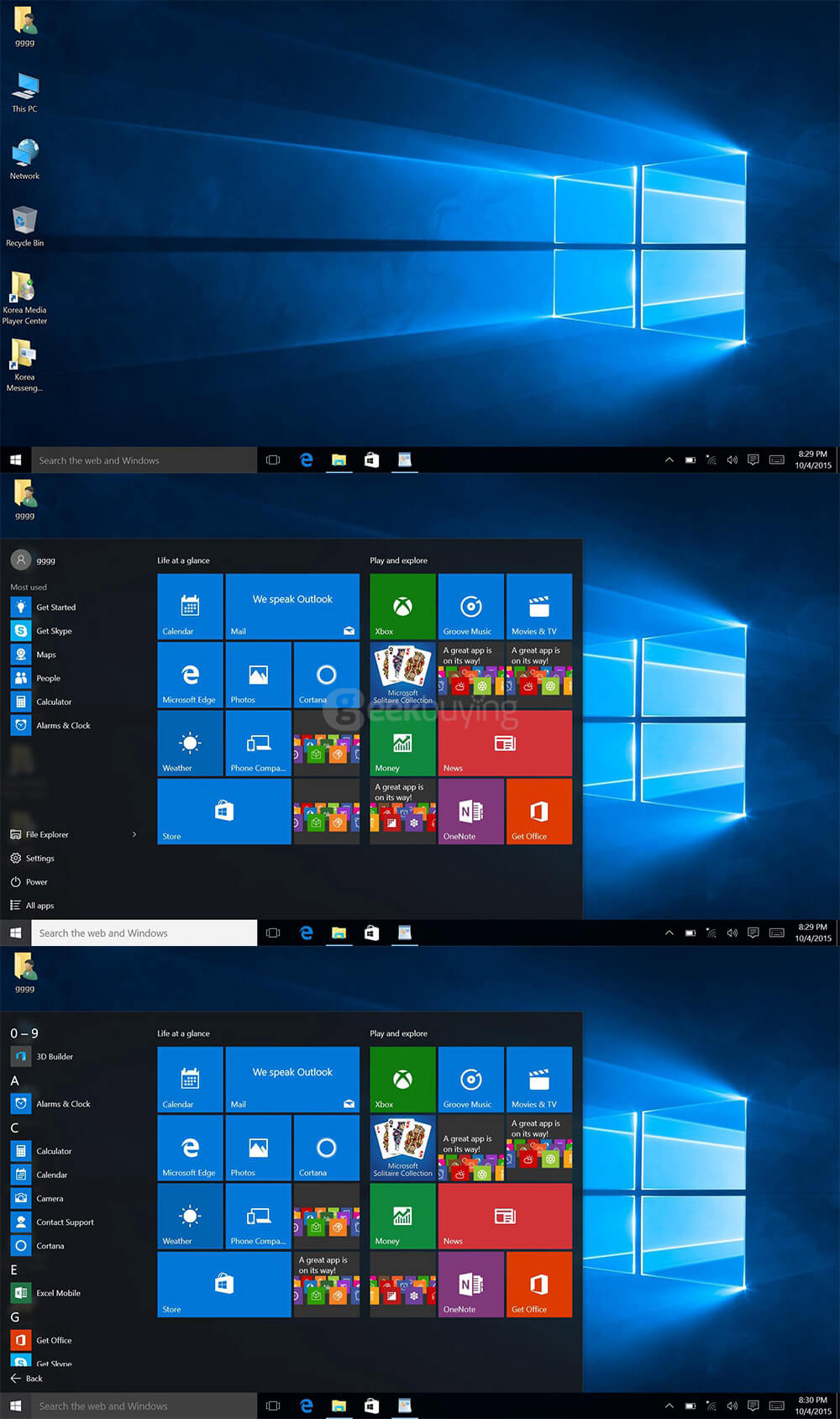
Task: Click Settings gear in Start menu
Action: (32, 858)
